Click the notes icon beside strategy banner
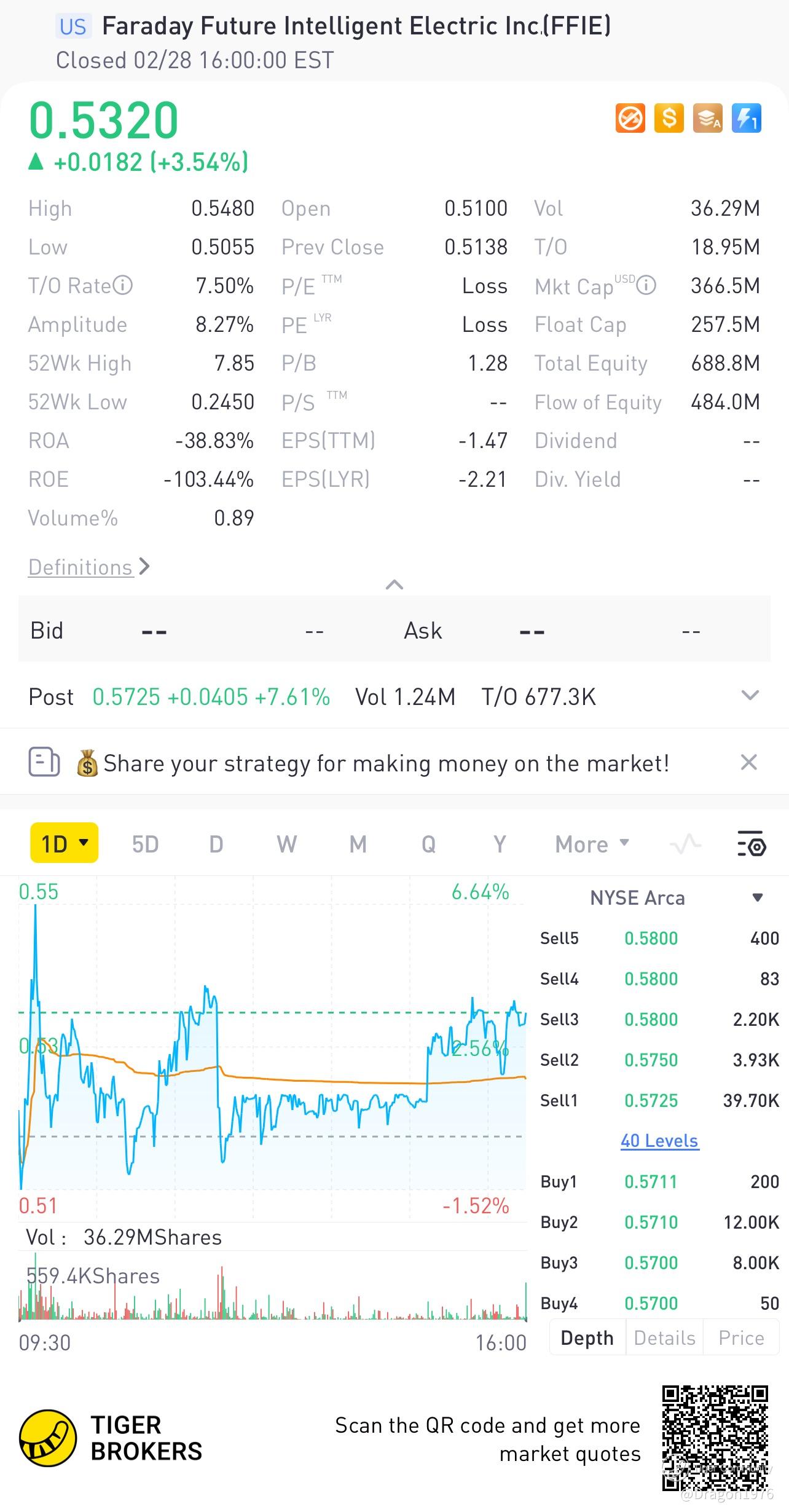 44,762
